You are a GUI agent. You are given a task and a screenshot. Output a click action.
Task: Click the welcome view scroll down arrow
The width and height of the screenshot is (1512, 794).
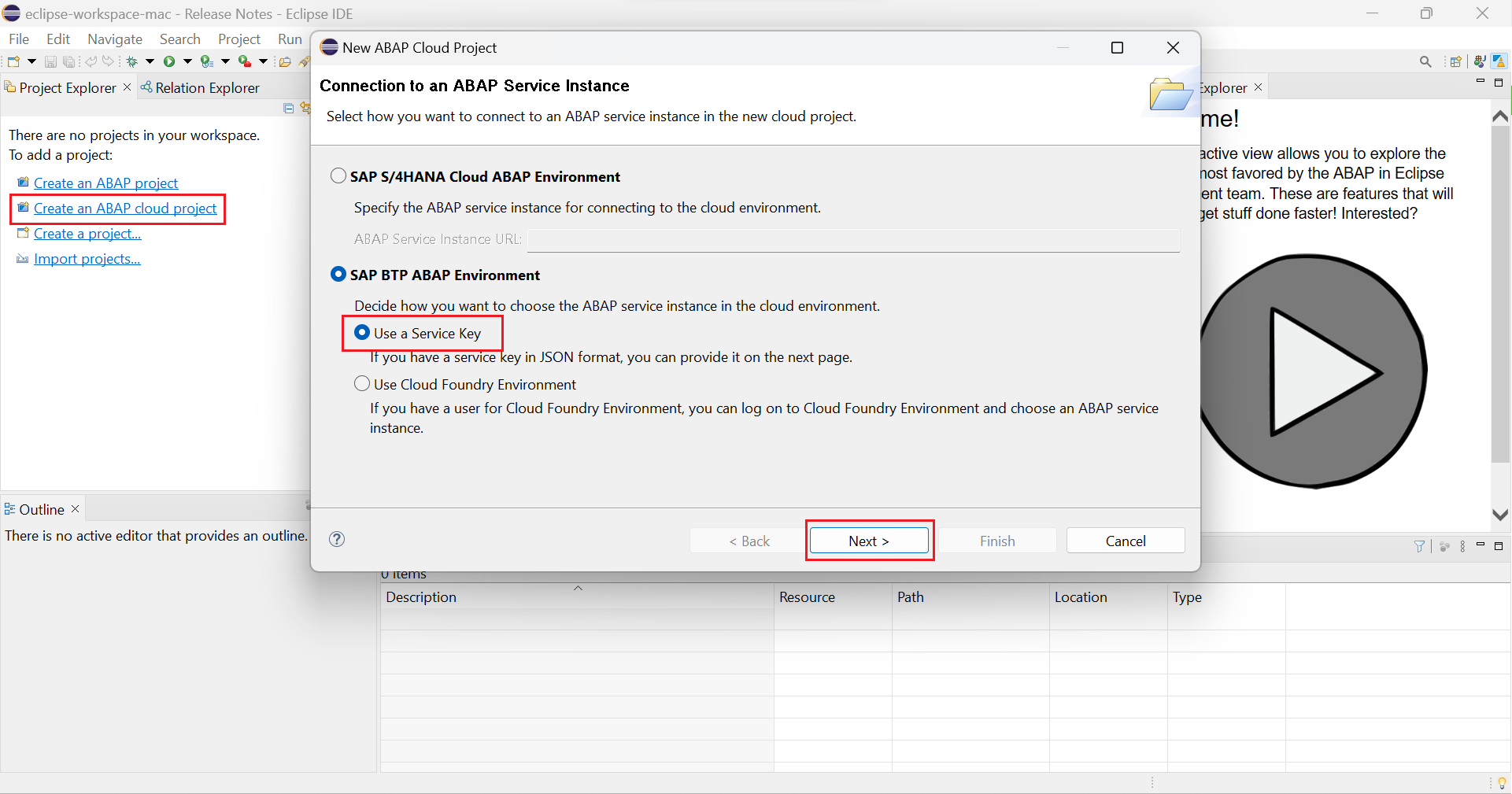point(1500,515)
